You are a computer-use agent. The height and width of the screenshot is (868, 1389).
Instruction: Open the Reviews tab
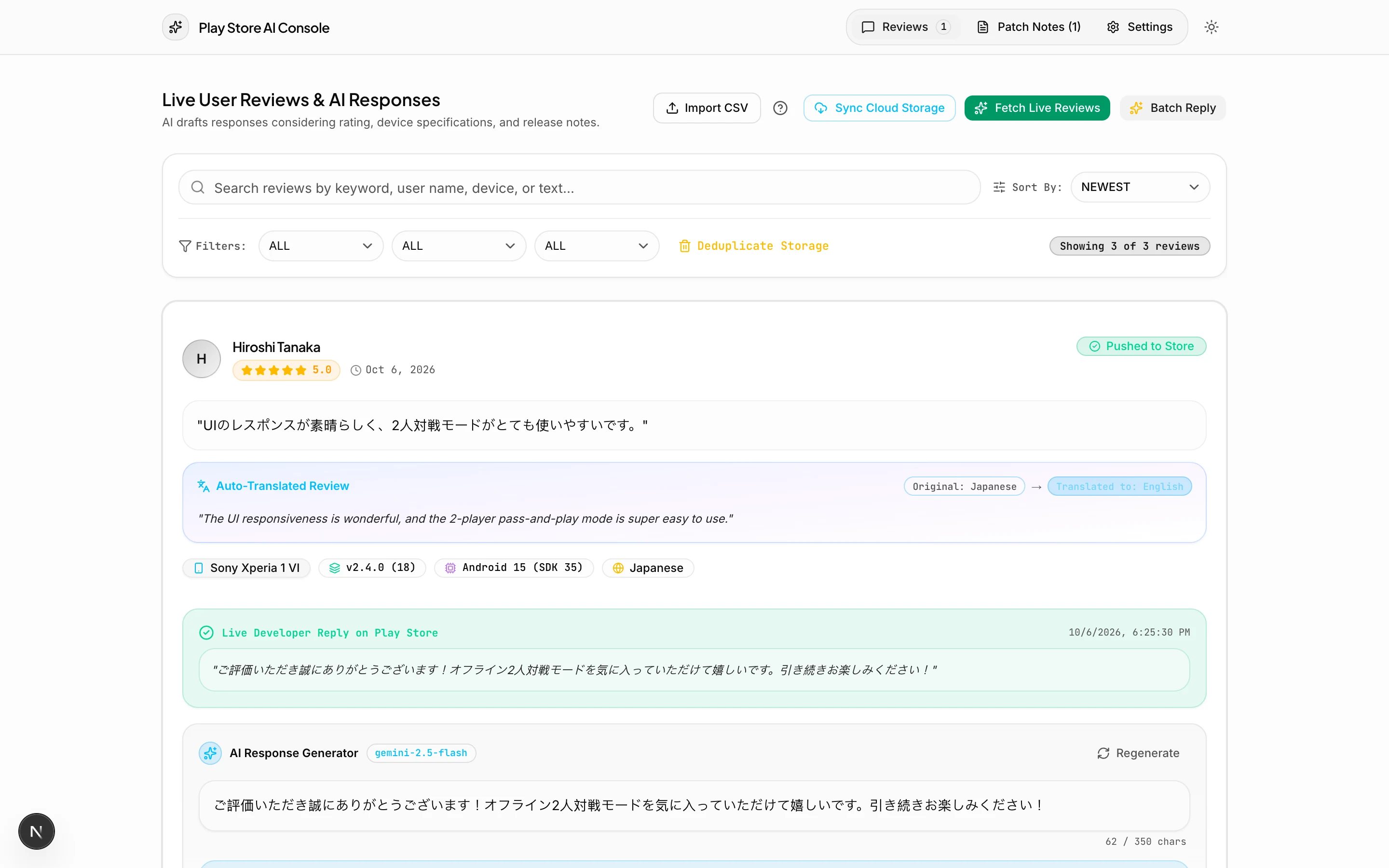(906, 27)
